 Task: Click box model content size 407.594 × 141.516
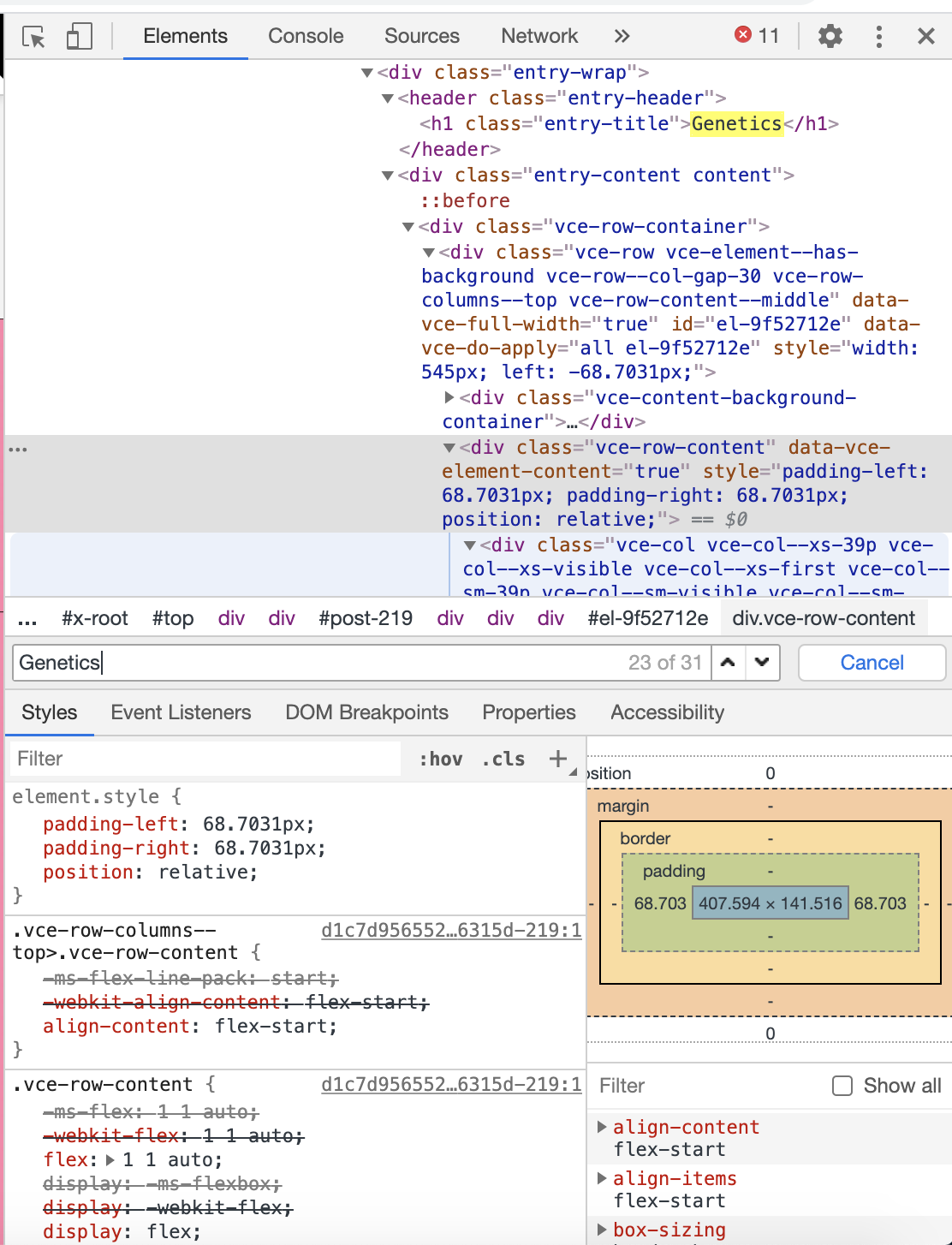tap(771, 903)
